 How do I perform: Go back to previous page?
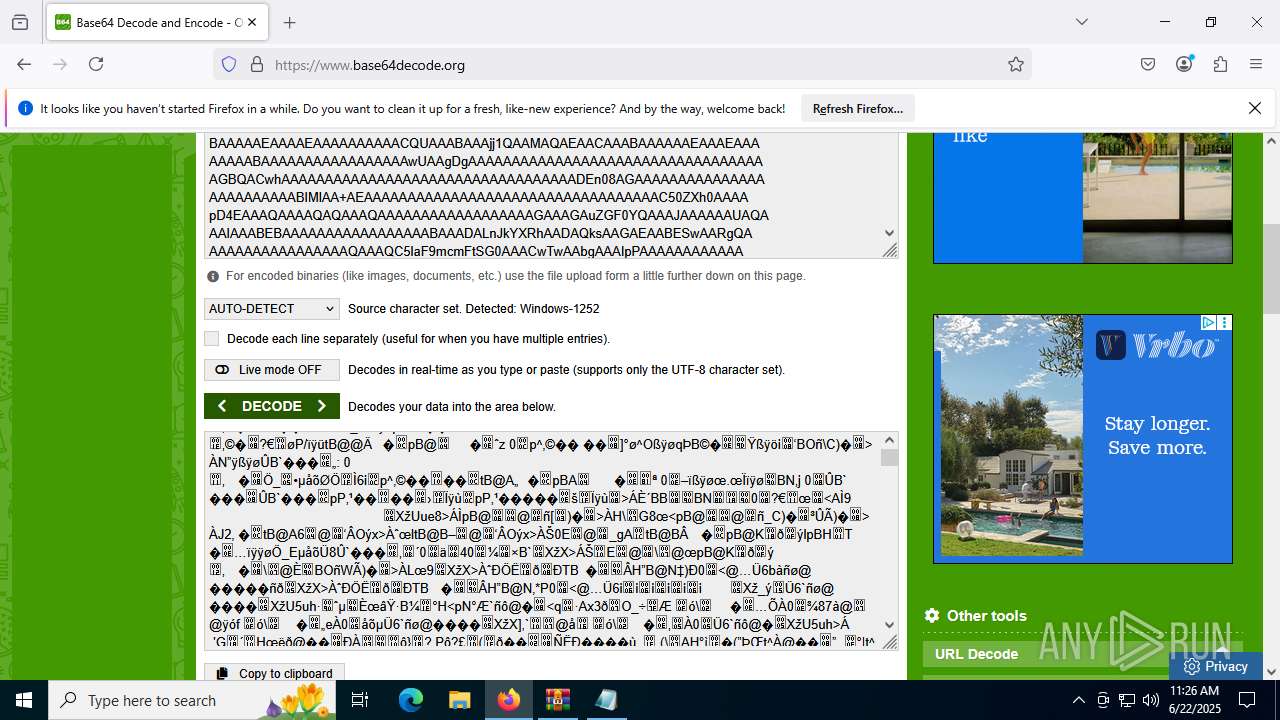pos(24,64)
